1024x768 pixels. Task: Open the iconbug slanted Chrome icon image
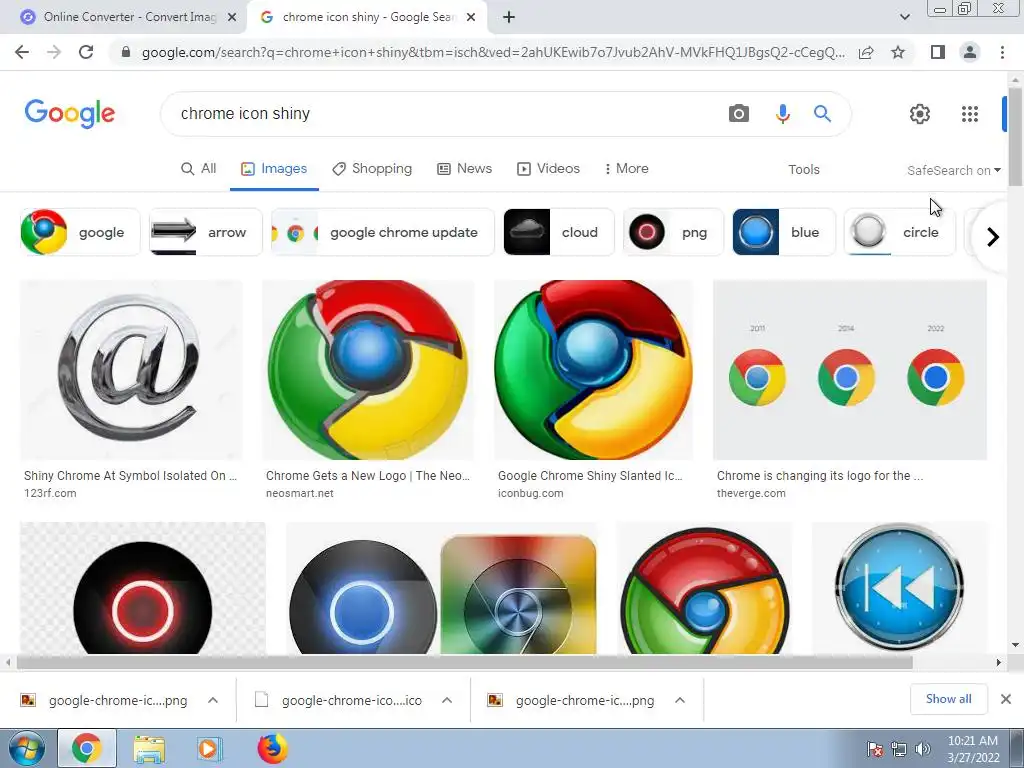(x=594, y=370)
